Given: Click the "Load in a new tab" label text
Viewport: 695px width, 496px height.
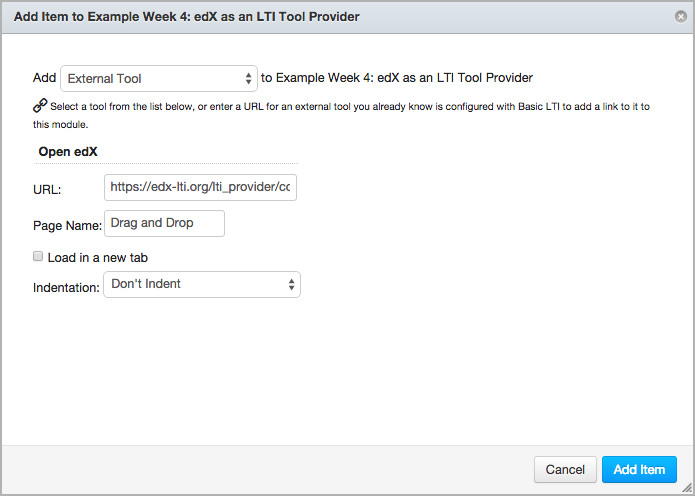Looking at the screenshot, I should coord(97,258).
